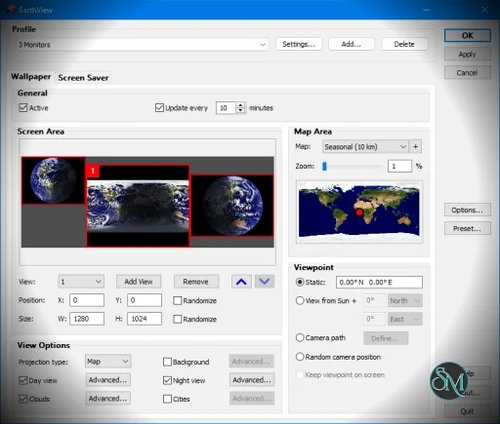The image size is (500, 424).
Task: Open the View number dropdown
Action: pos(81,282)
